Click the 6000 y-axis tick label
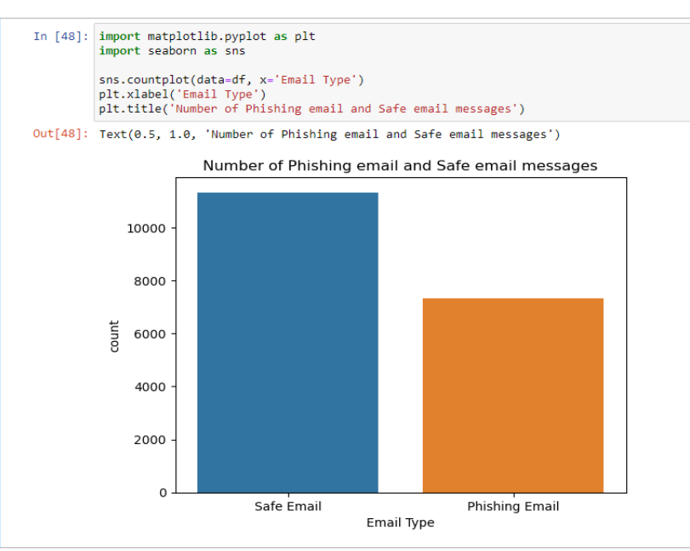690x551 pixels. click(150, 334)
